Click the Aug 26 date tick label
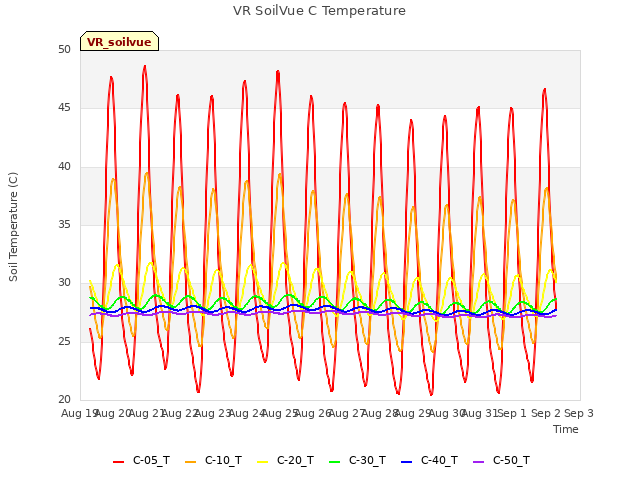This screenshot has width=640, height=480. [313, 413]
